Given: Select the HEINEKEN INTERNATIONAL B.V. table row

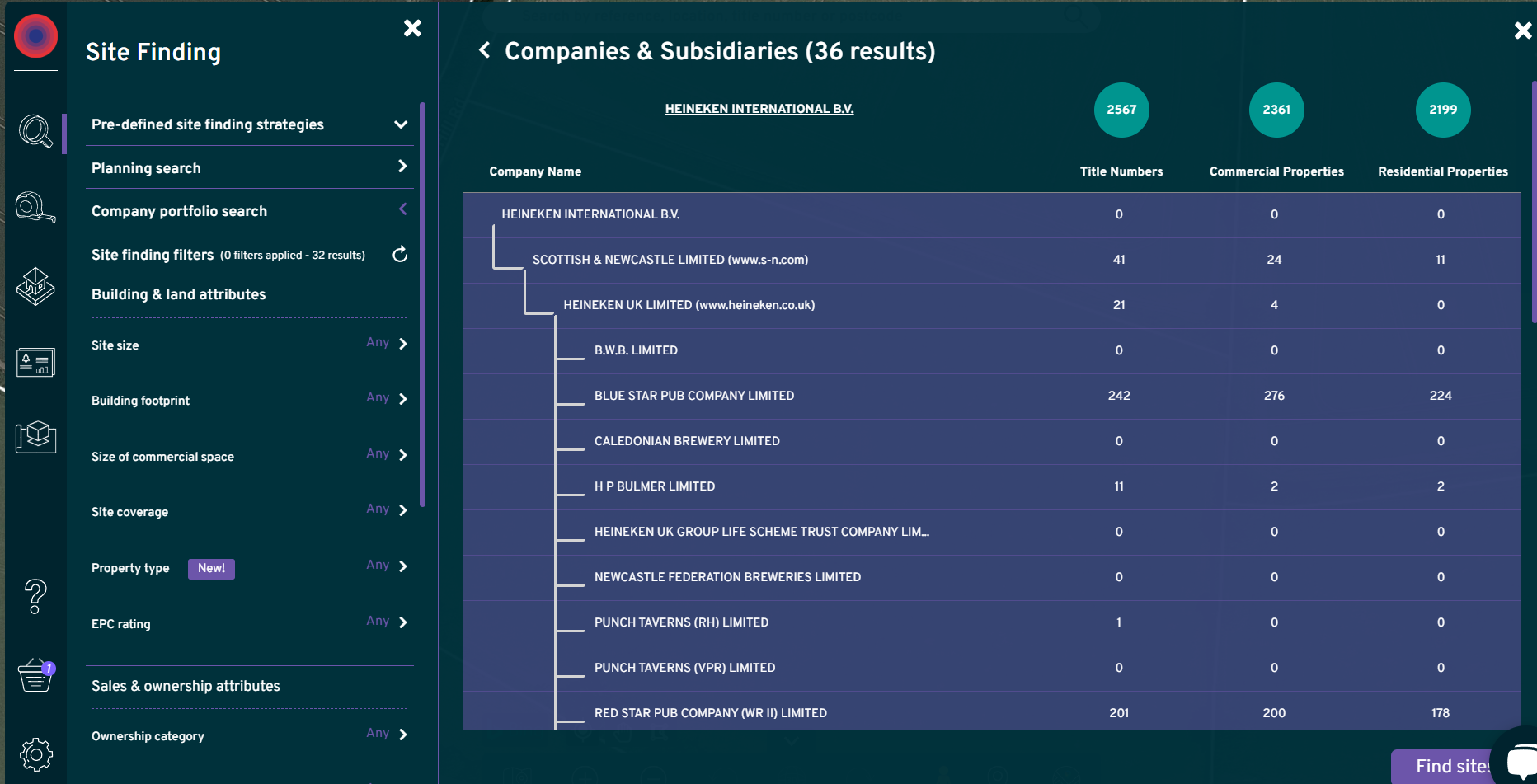Looking at the screenshot, I should coord(991,214).
